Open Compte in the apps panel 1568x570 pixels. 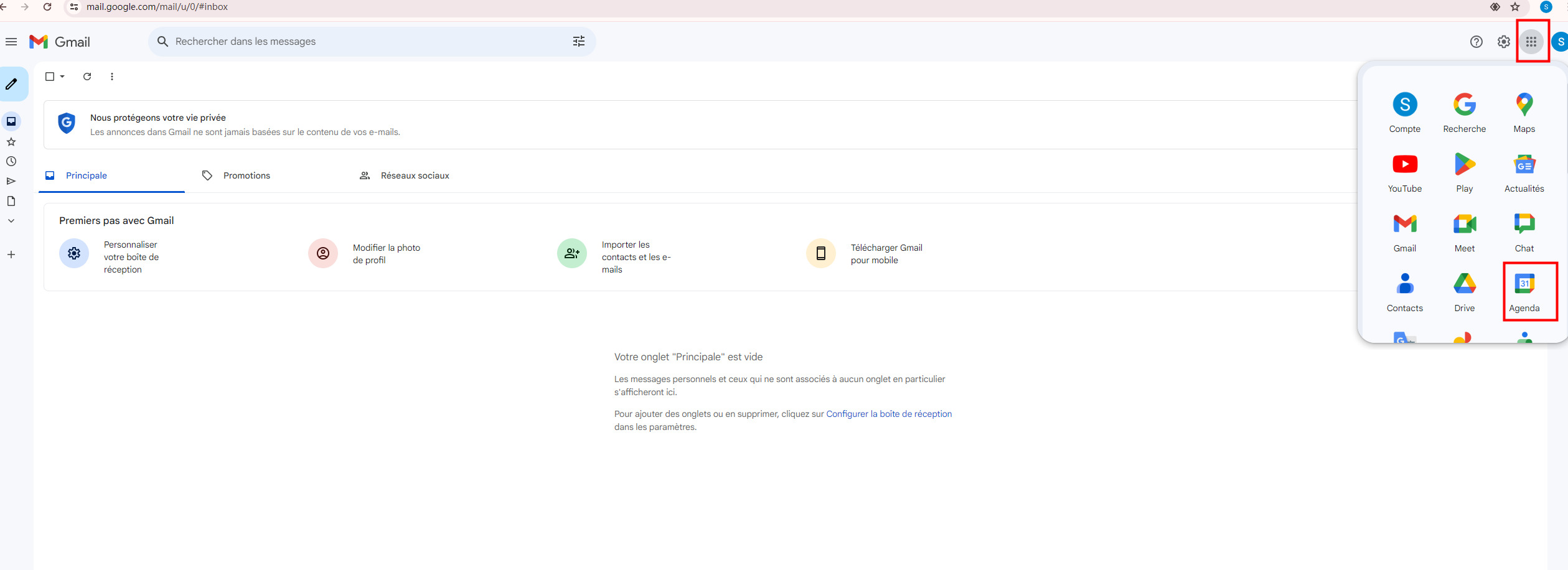1405,113
